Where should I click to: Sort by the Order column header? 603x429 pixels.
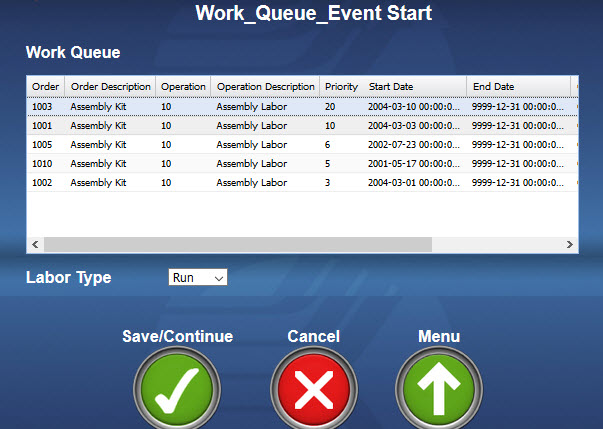pyautogui.click(x=46, y=87)
